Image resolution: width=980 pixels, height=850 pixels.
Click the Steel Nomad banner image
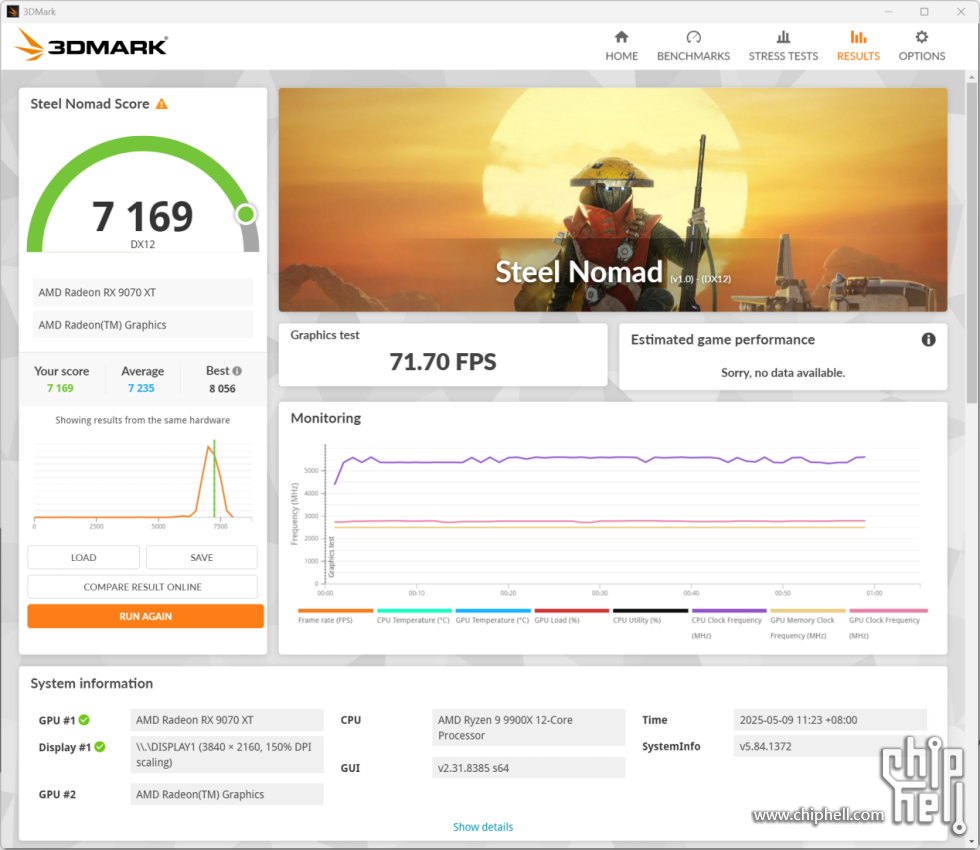[x=613, y=200]
